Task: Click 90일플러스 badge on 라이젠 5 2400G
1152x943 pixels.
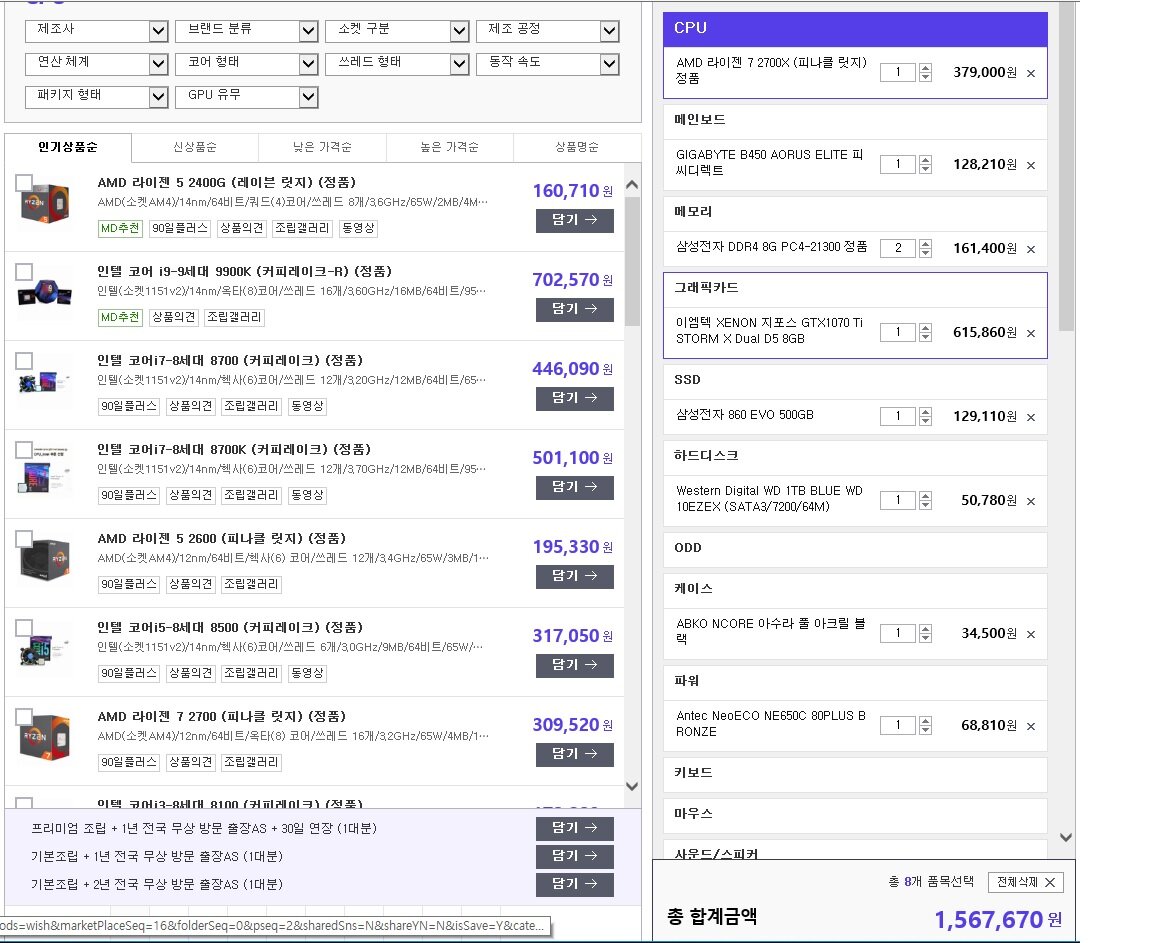Action: [180, 228]
